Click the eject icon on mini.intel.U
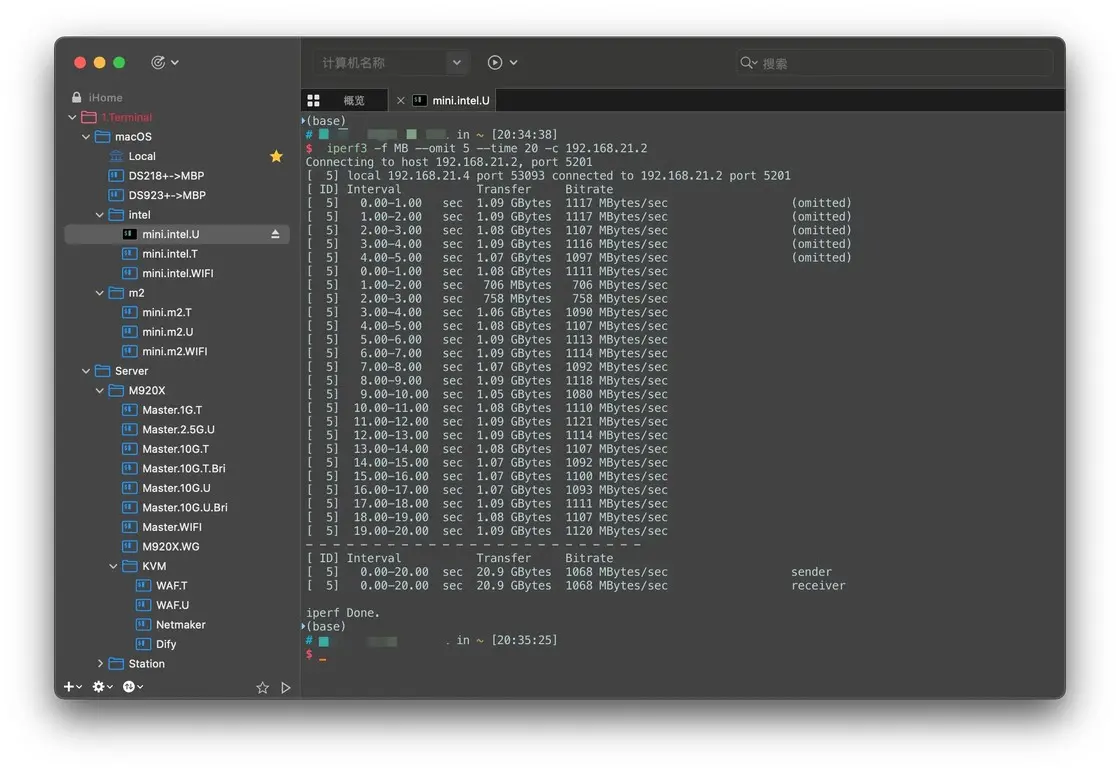The height and width of the screenshot is (771, 1120). pos(275,234)
